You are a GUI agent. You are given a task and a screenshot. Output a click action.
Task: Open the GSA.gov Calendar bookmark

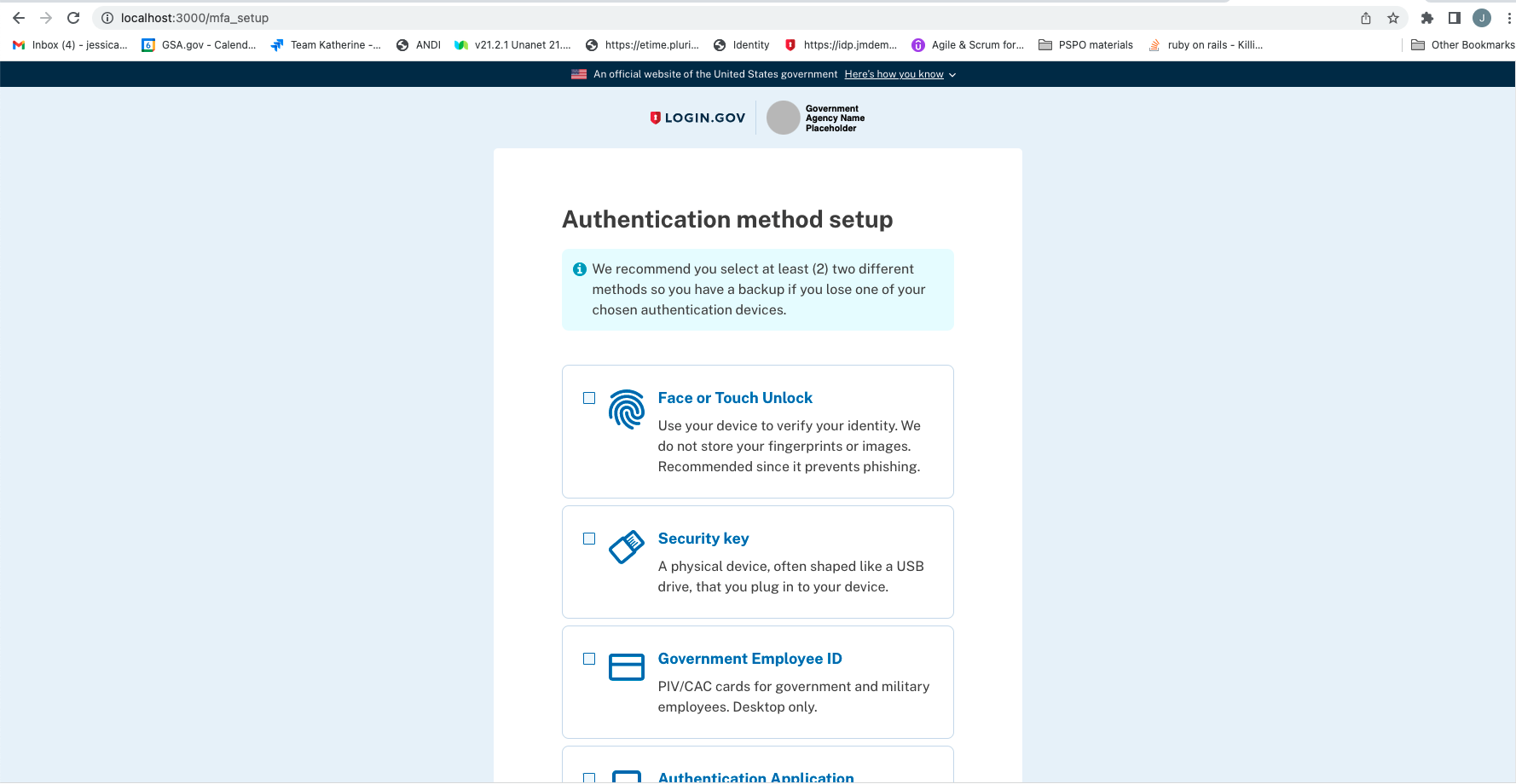[x=199, y=45]
